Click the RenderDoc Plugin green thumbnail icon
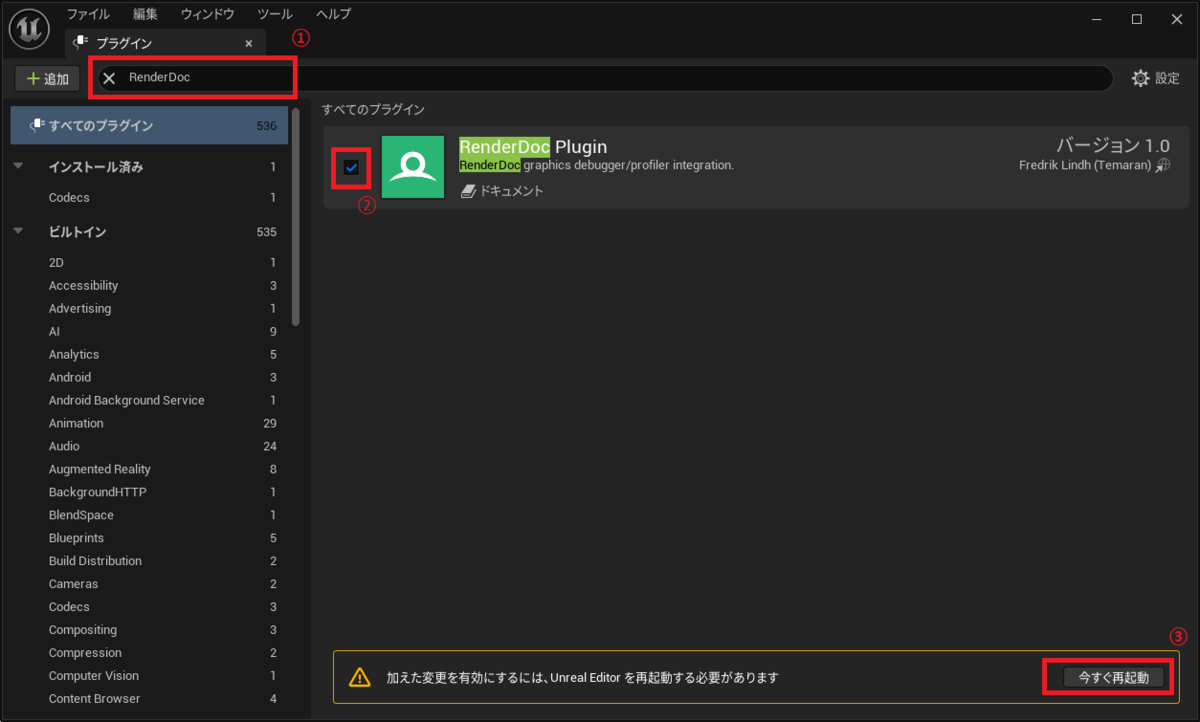This screenshot has width=1200, height=722. click(x=412, y=167)
